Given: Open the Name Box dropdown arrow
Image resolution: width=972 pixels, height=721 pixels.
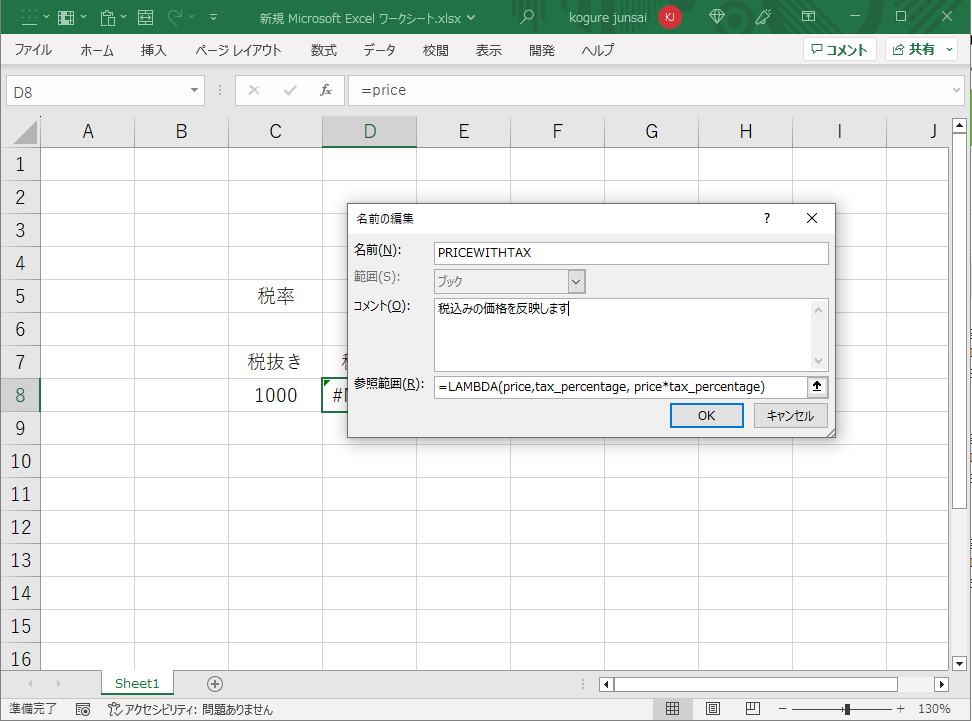Looking at the screenshot, I should click(x=194, y=91).
